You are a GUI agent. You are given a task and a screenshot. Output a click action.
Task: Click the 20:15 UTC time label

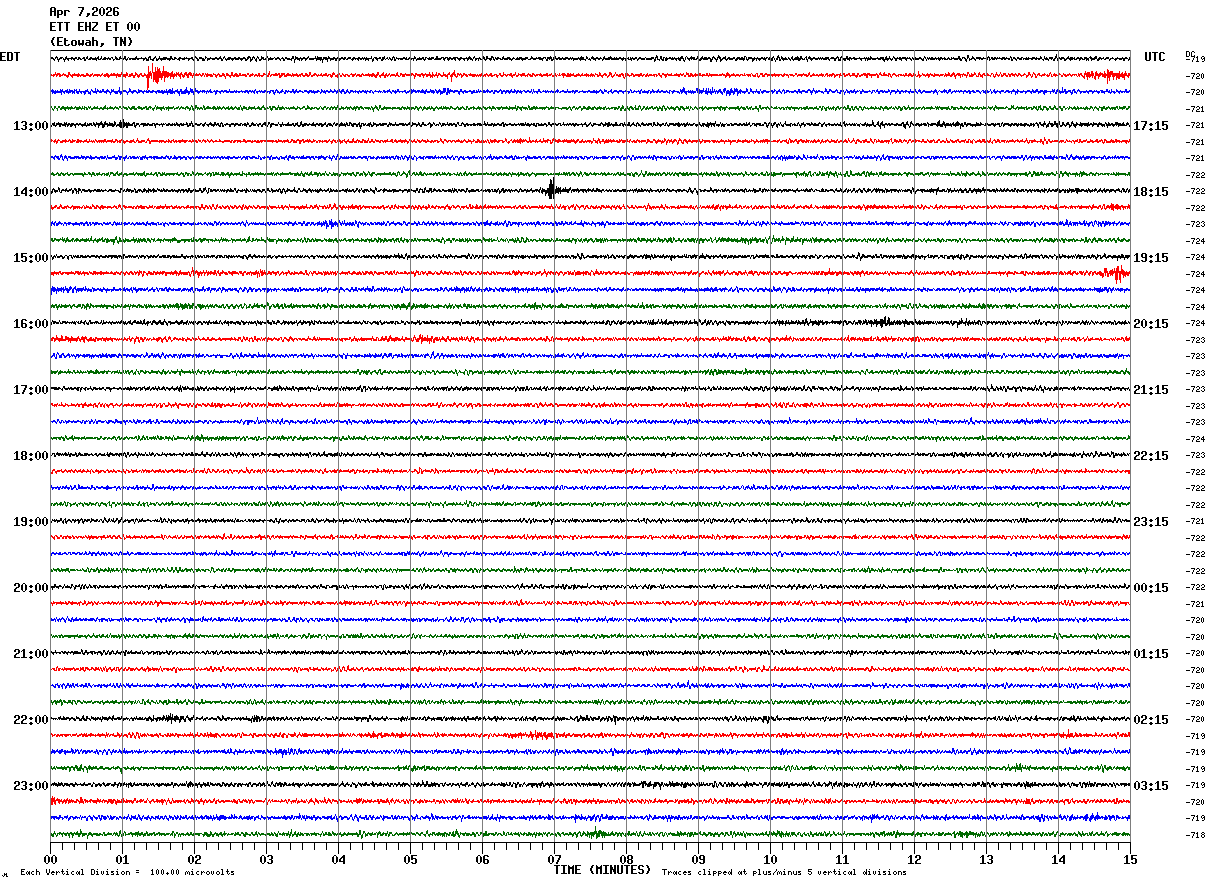click(x=1150, y=324)
